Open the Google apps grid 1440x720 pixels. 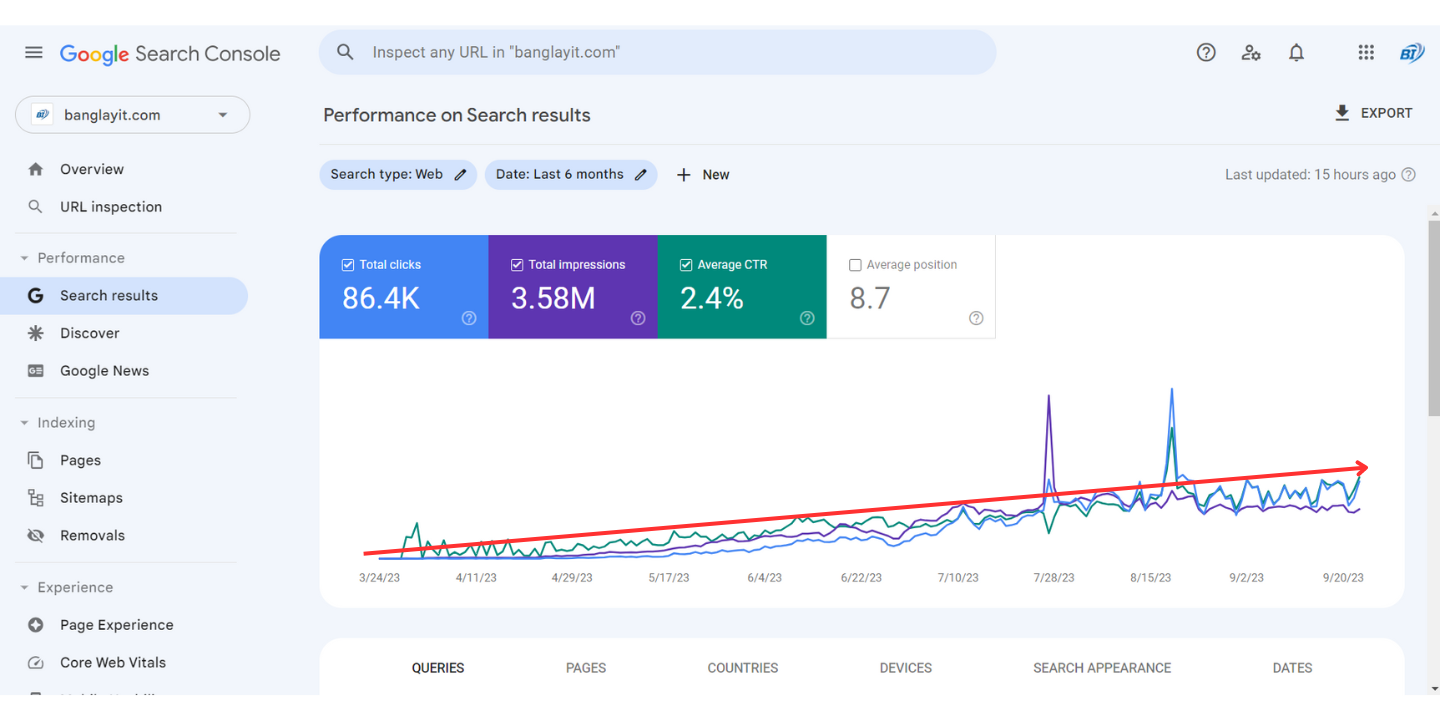point(1366,53)
